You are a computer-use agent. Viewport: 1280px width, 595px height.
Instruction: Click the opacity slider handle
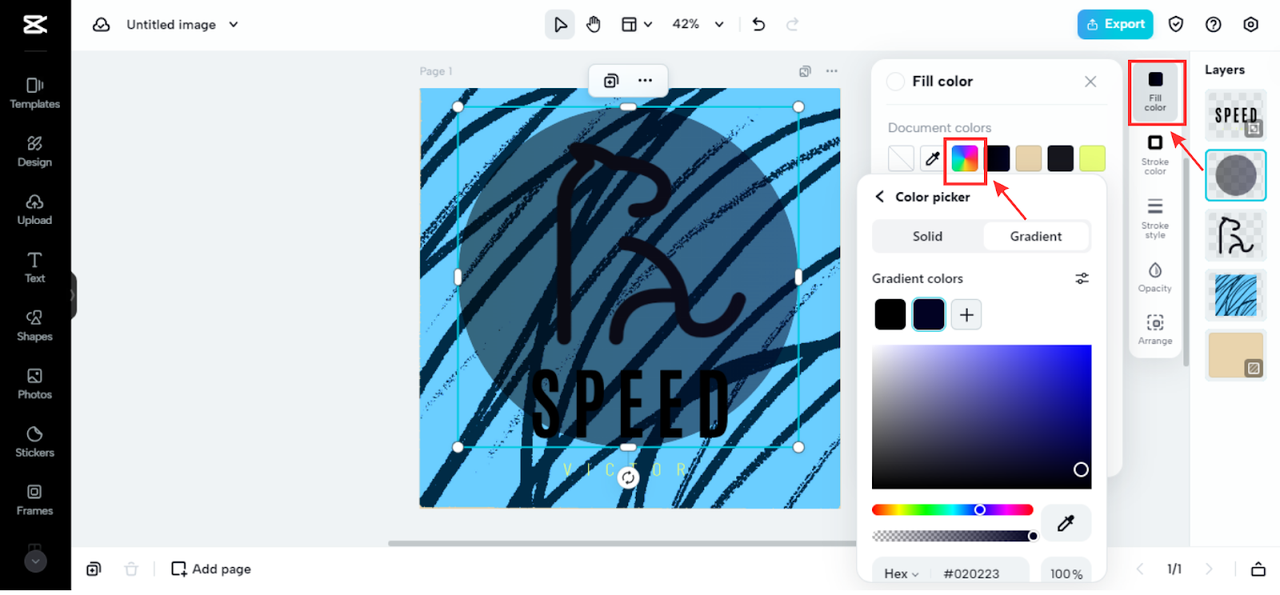click(x=1033, y=536)
